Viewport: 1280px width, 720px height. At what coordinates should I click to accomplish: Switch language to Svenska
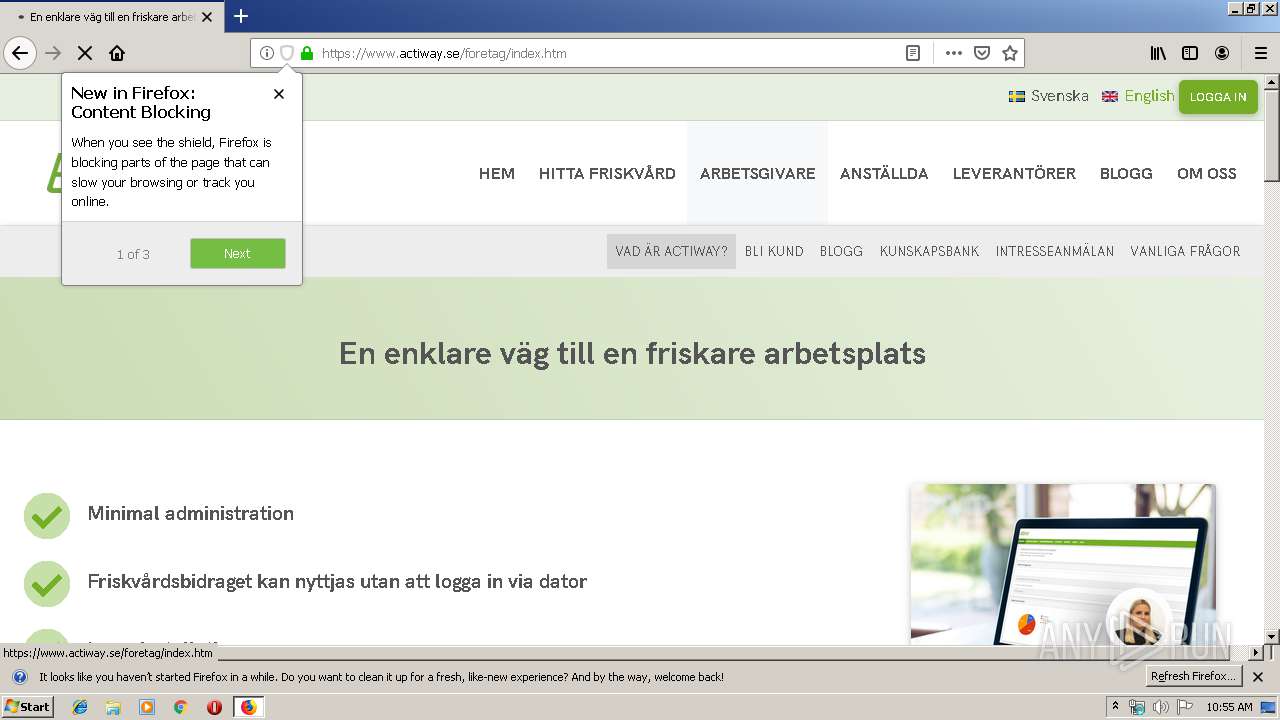[1048, 96]
